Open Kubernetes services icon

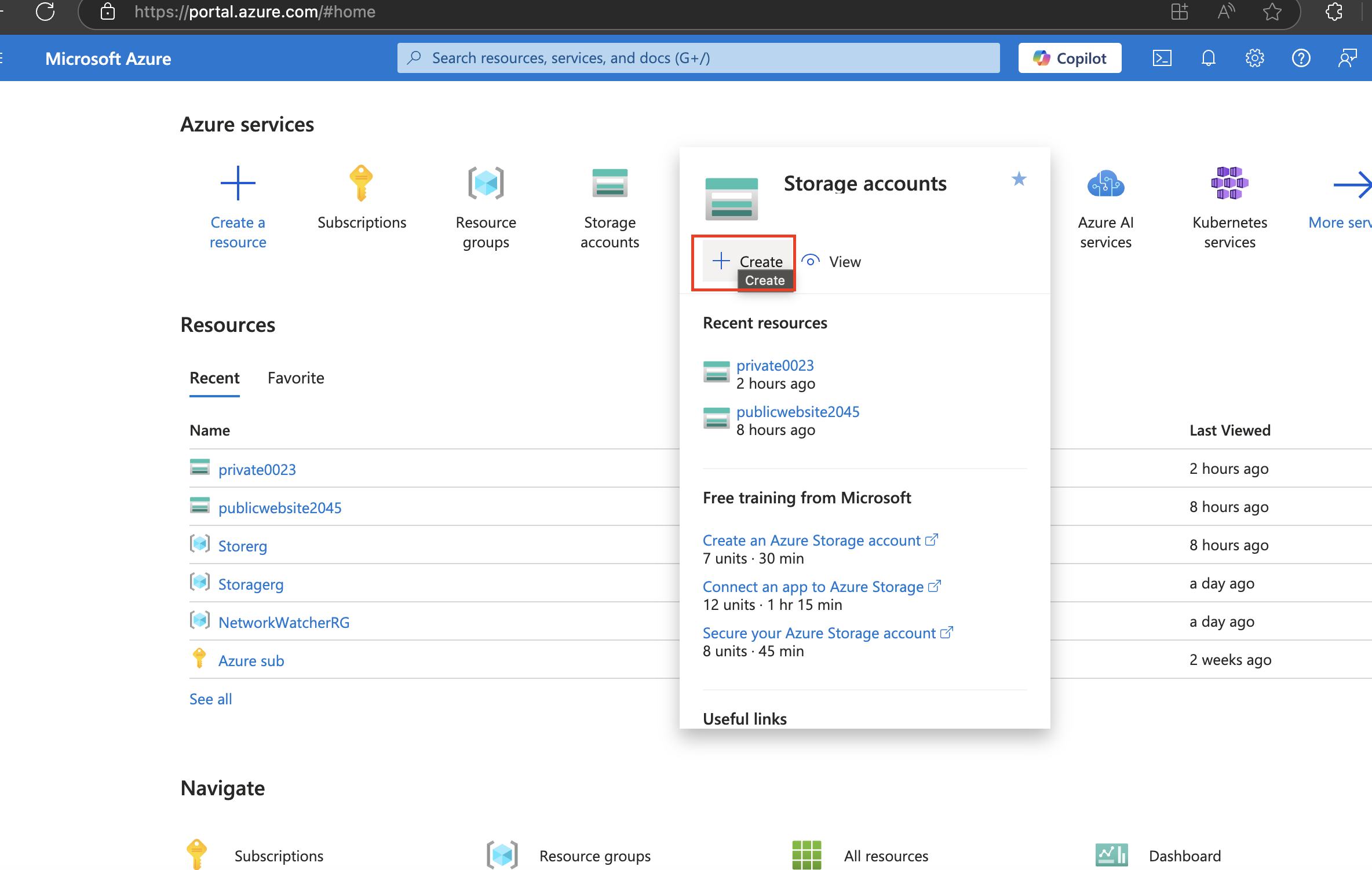point(1229,183)
